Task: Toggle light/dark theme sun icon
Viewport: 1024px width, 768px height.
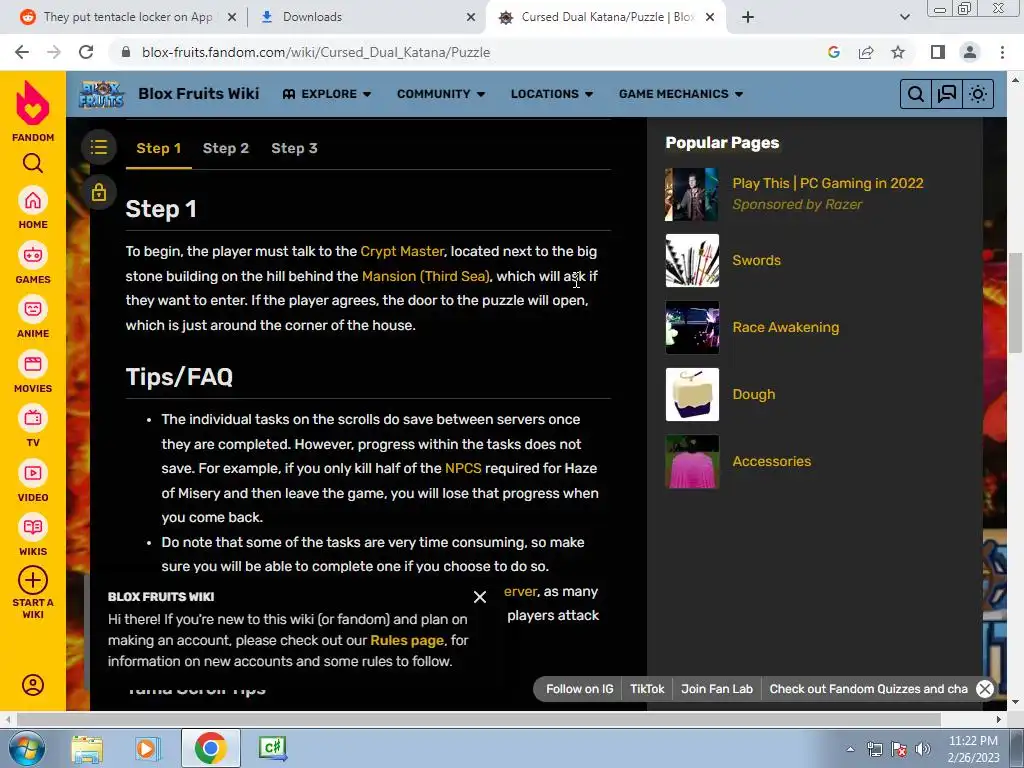Action: click(978, 94)
